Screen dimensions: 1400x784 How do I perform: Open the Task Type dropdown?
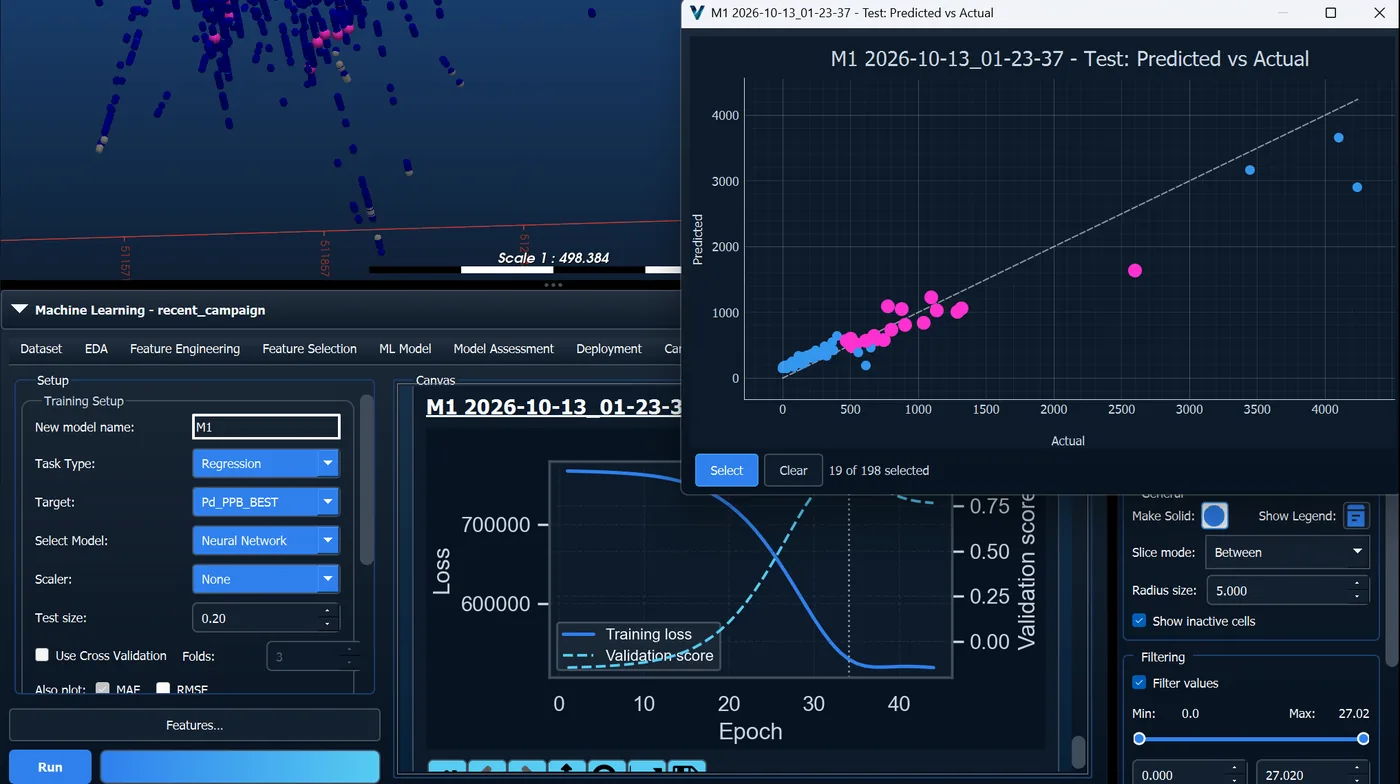pyautogui.click(x=266, y=464)
